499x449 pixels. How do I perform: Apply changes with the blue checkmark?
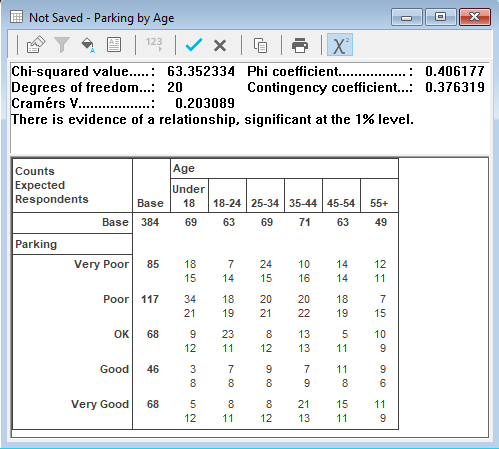(194, 45)
